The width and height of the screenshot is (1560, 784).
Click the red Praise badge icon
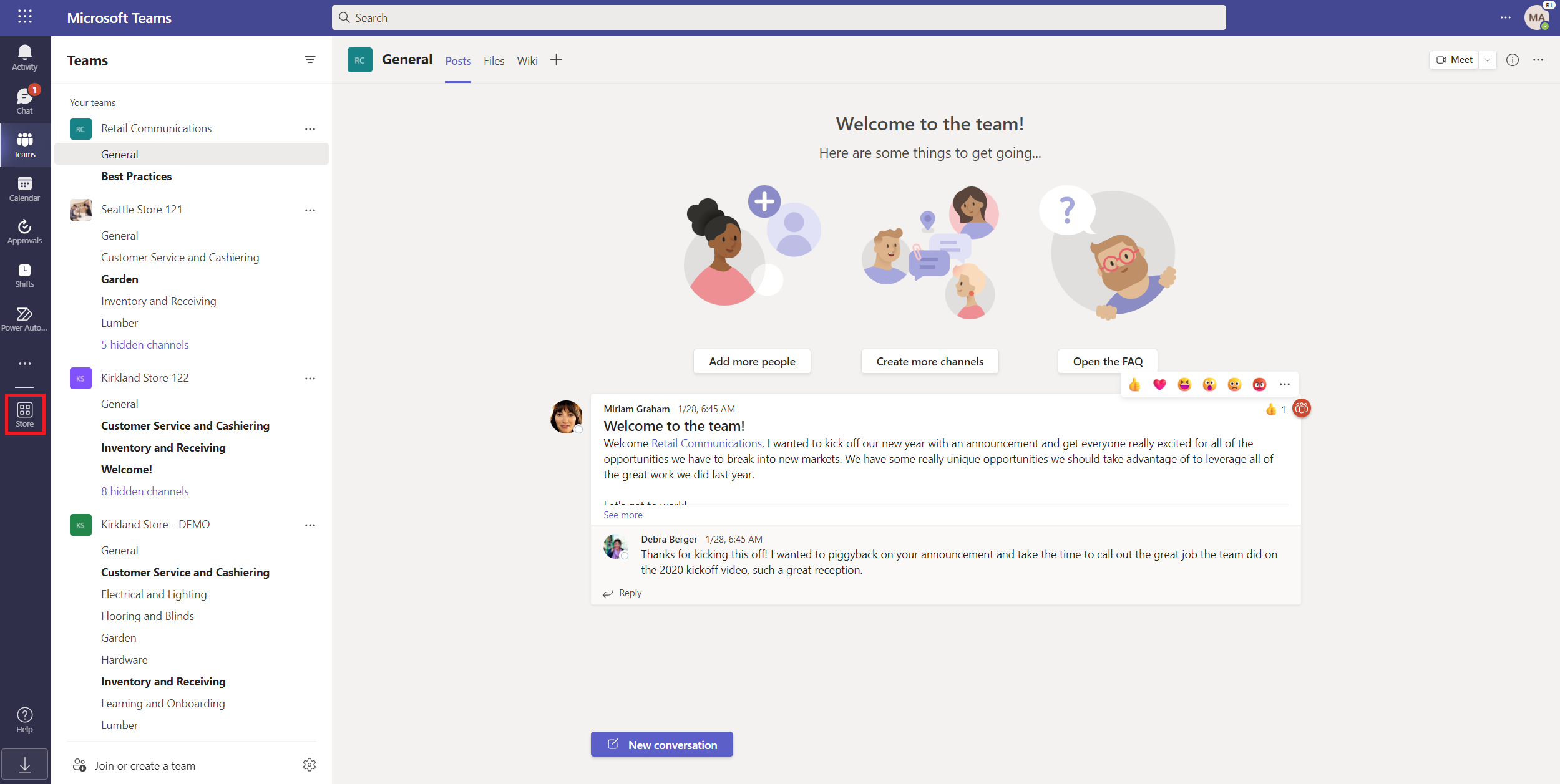pyautogui.click(x=1302, y=409)
